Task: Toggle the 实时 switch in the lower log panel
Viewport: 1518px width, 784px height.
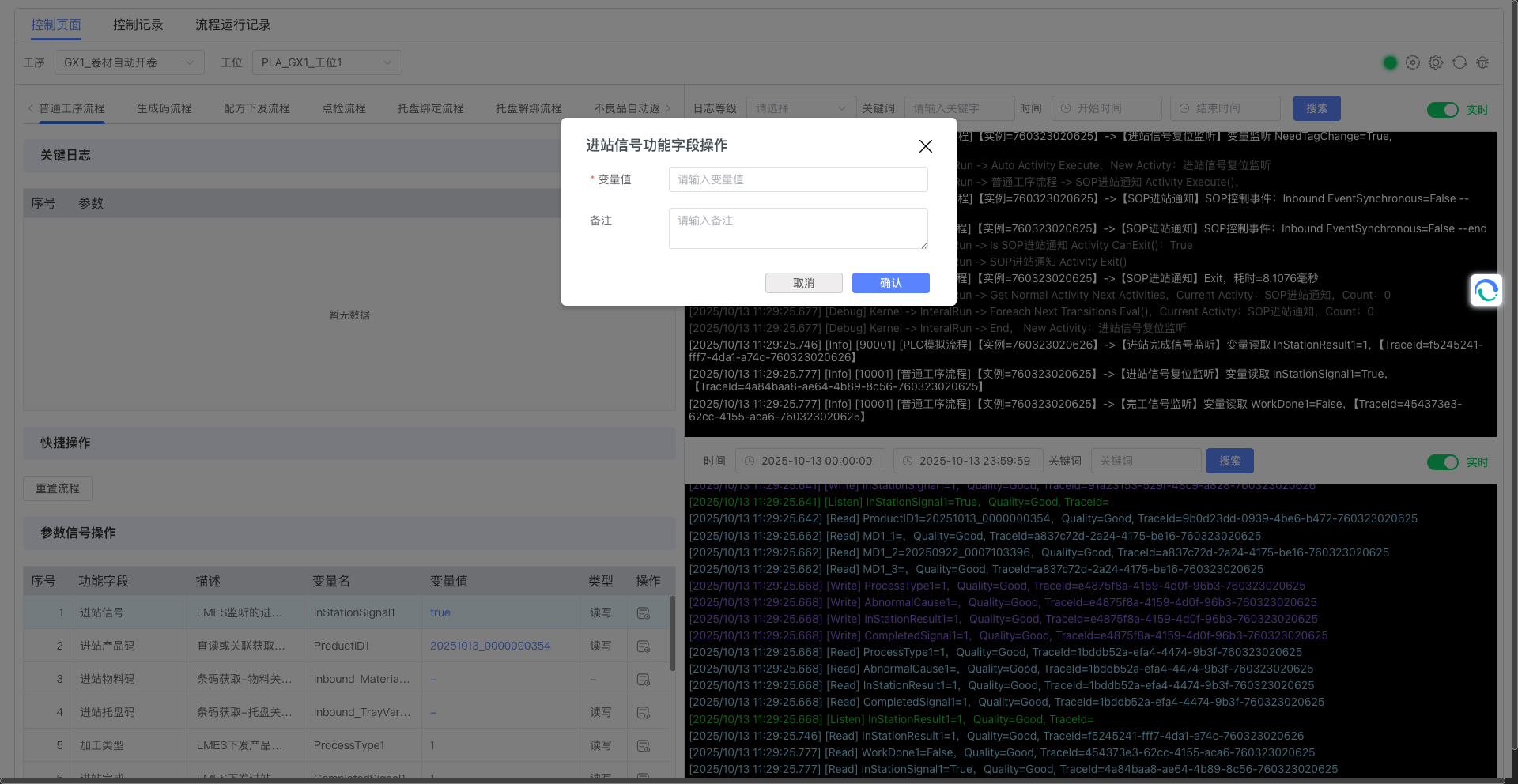Action: click(x=1442, y=462)
